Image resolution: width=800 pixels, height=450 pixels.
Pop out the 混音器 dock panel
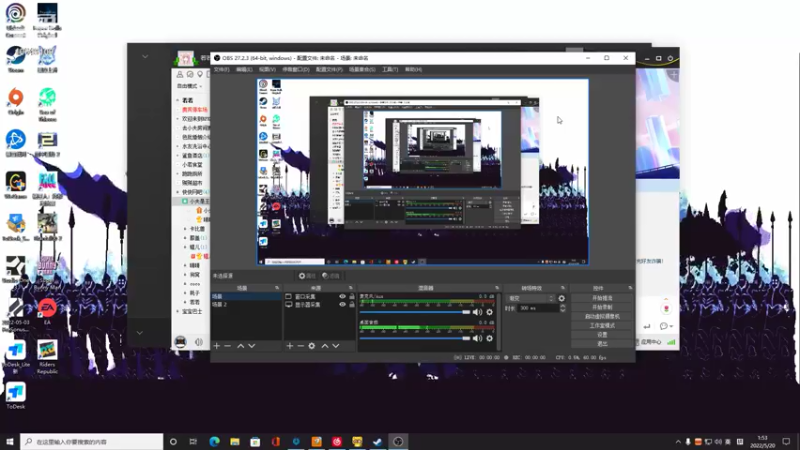(497, 288)
